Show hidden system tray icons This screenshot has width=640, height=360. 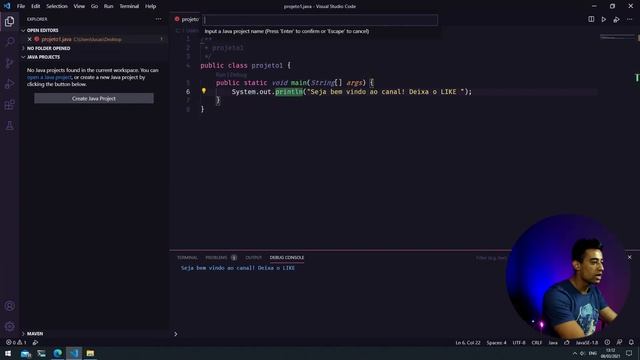point(575,353)
